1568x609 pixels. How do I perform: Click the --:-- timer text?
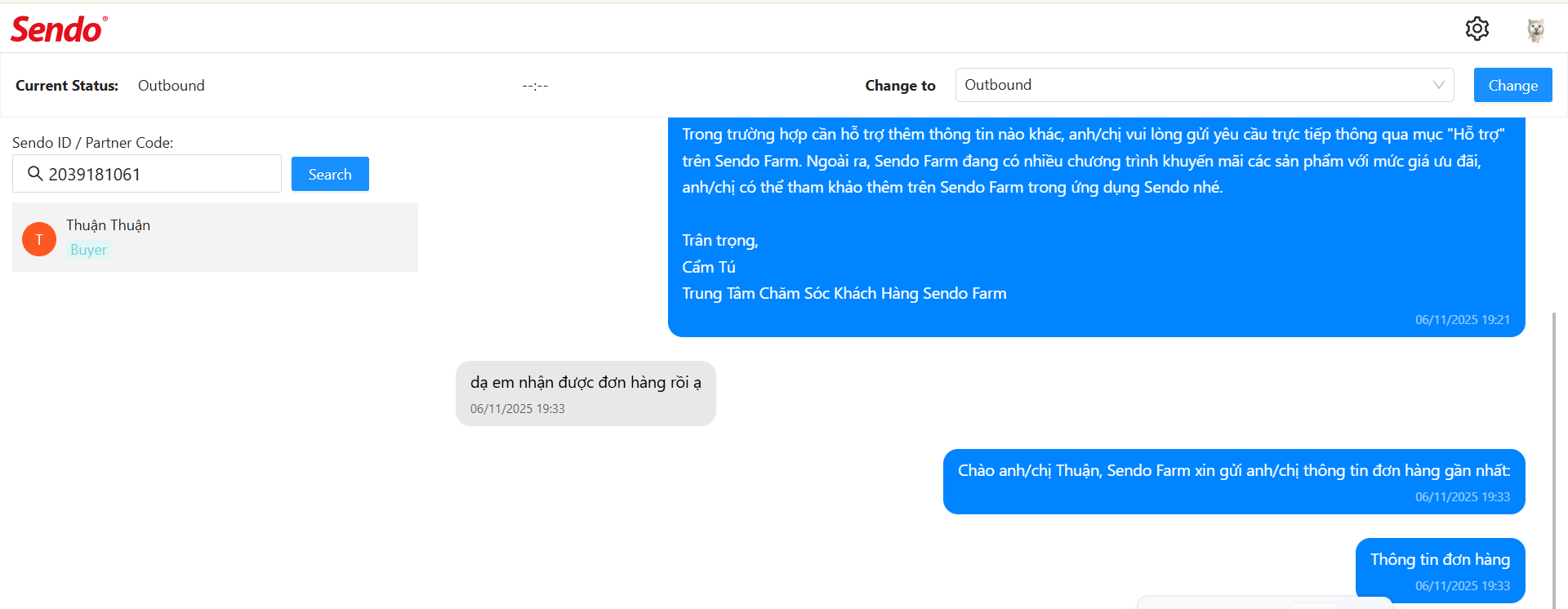(535, 86)
